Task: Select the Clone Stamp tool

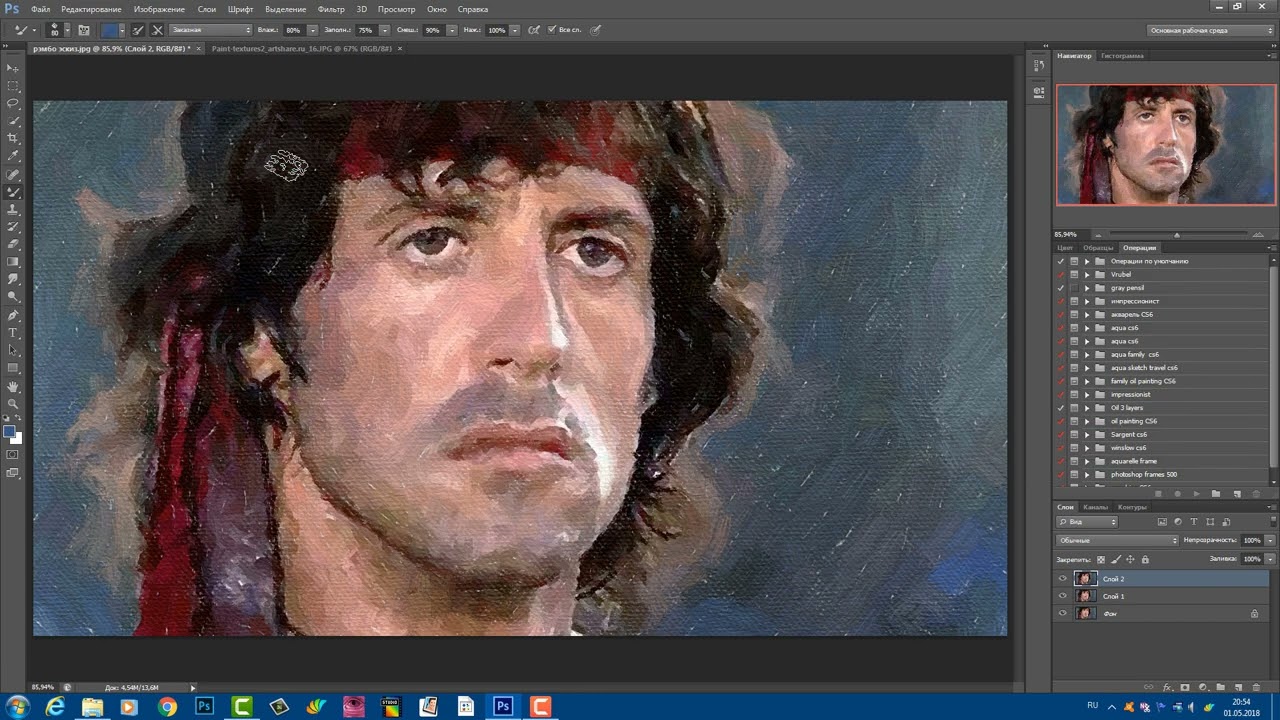Action: click(13, 208)
